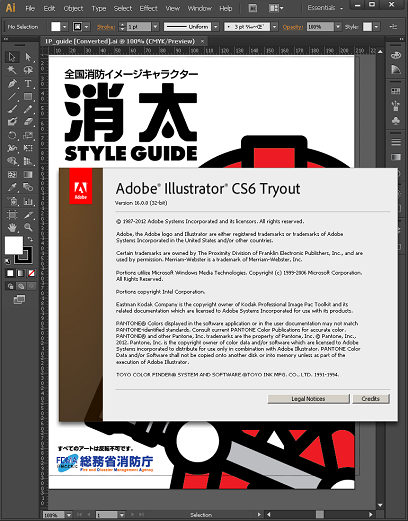
Task: Select the Blend tool
Action: (x=28, y=187)
